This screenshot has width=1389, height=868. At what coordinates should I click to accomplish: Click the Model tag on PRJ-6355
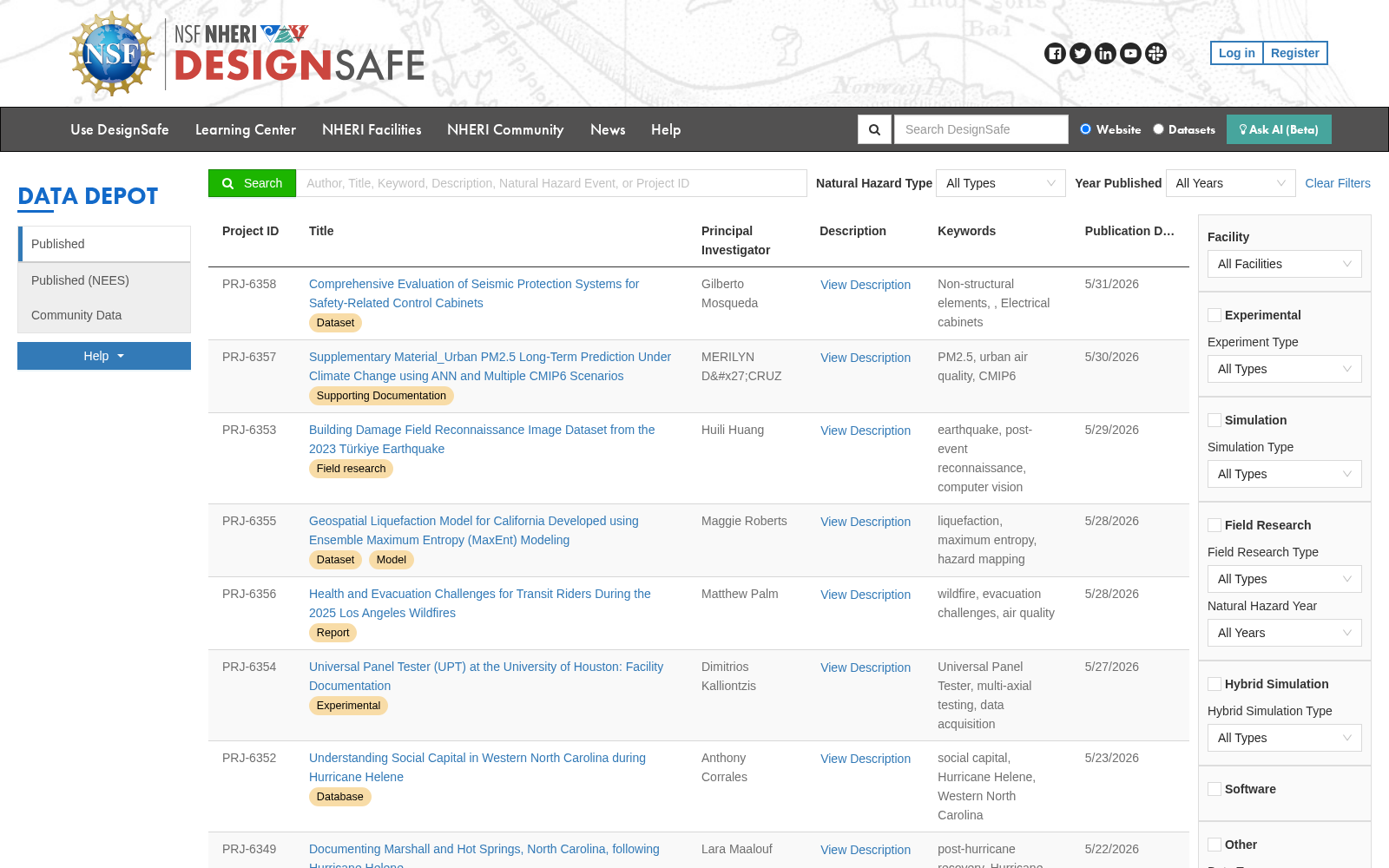point(392,560)
